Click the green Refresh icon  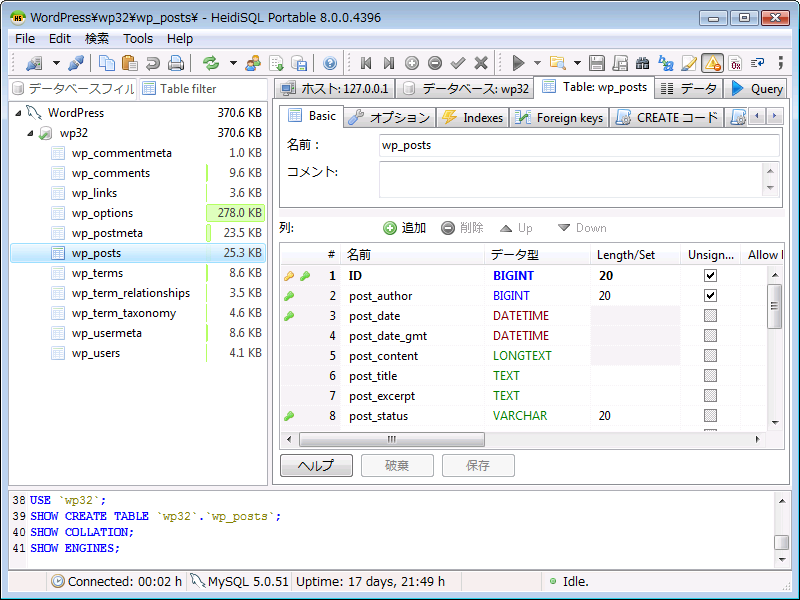tap(211, 63)
